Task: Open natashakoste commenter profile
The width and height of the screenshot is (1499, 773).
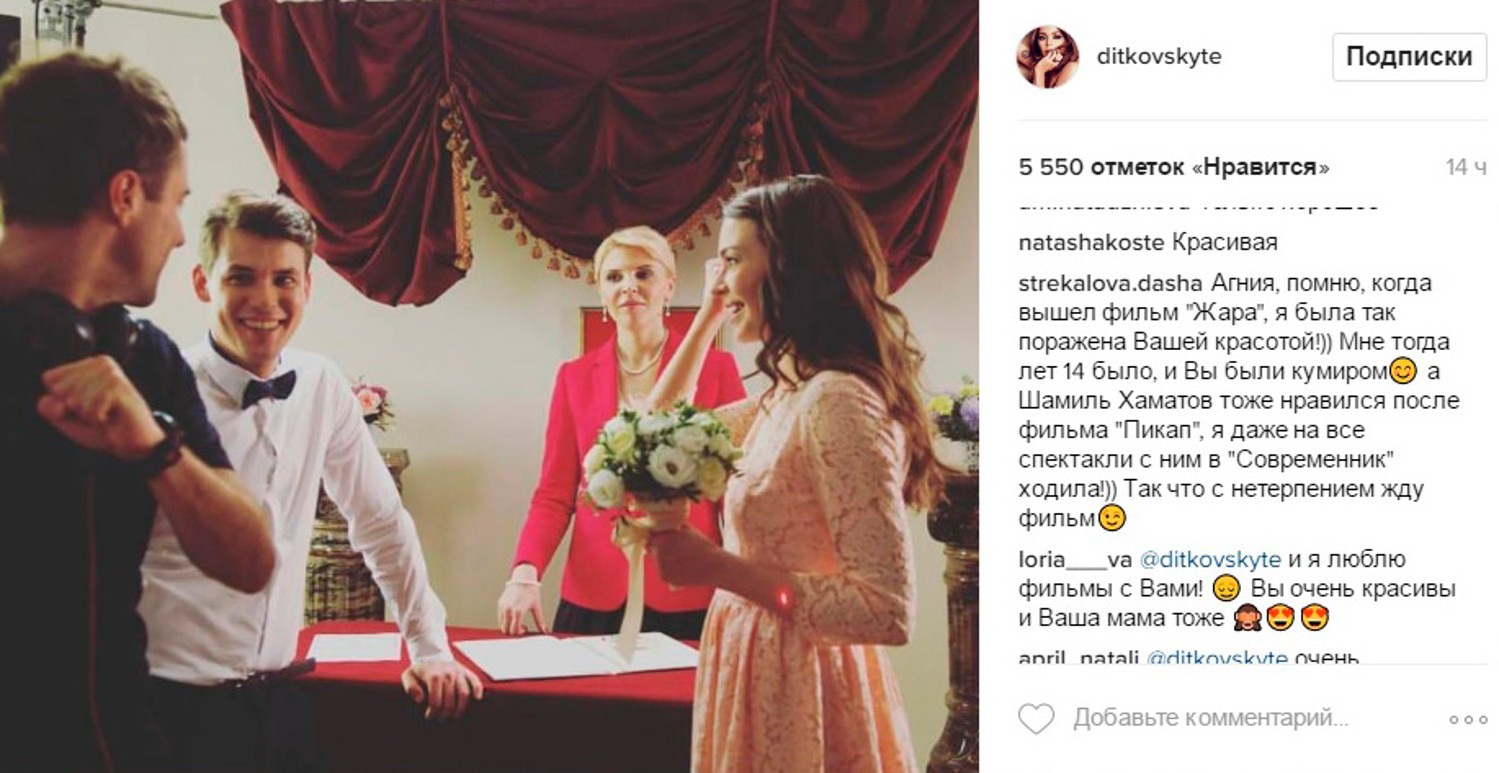Action: tap(1091, 243)
